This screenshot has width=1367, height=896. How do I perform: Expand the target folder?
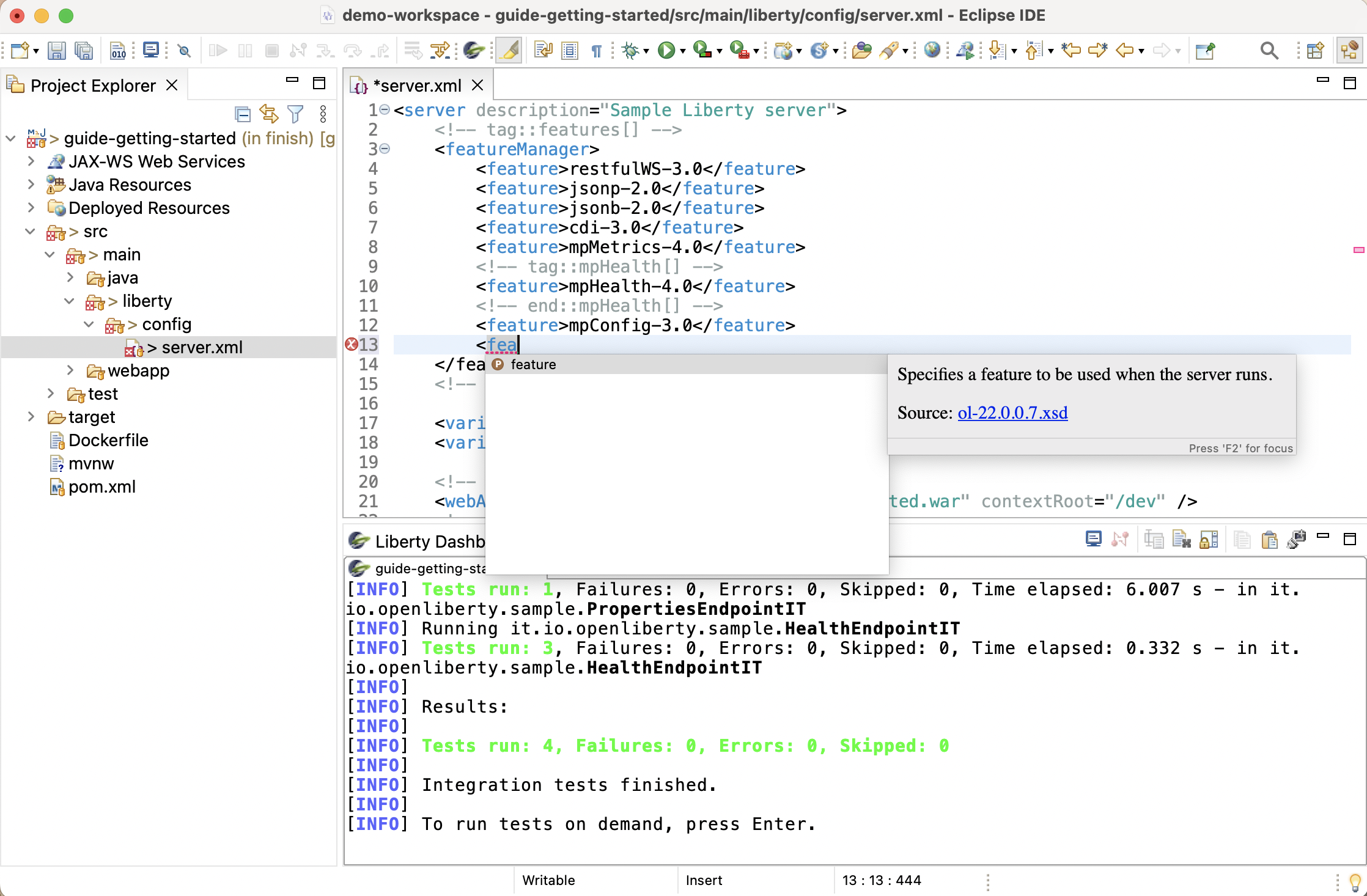31,417
